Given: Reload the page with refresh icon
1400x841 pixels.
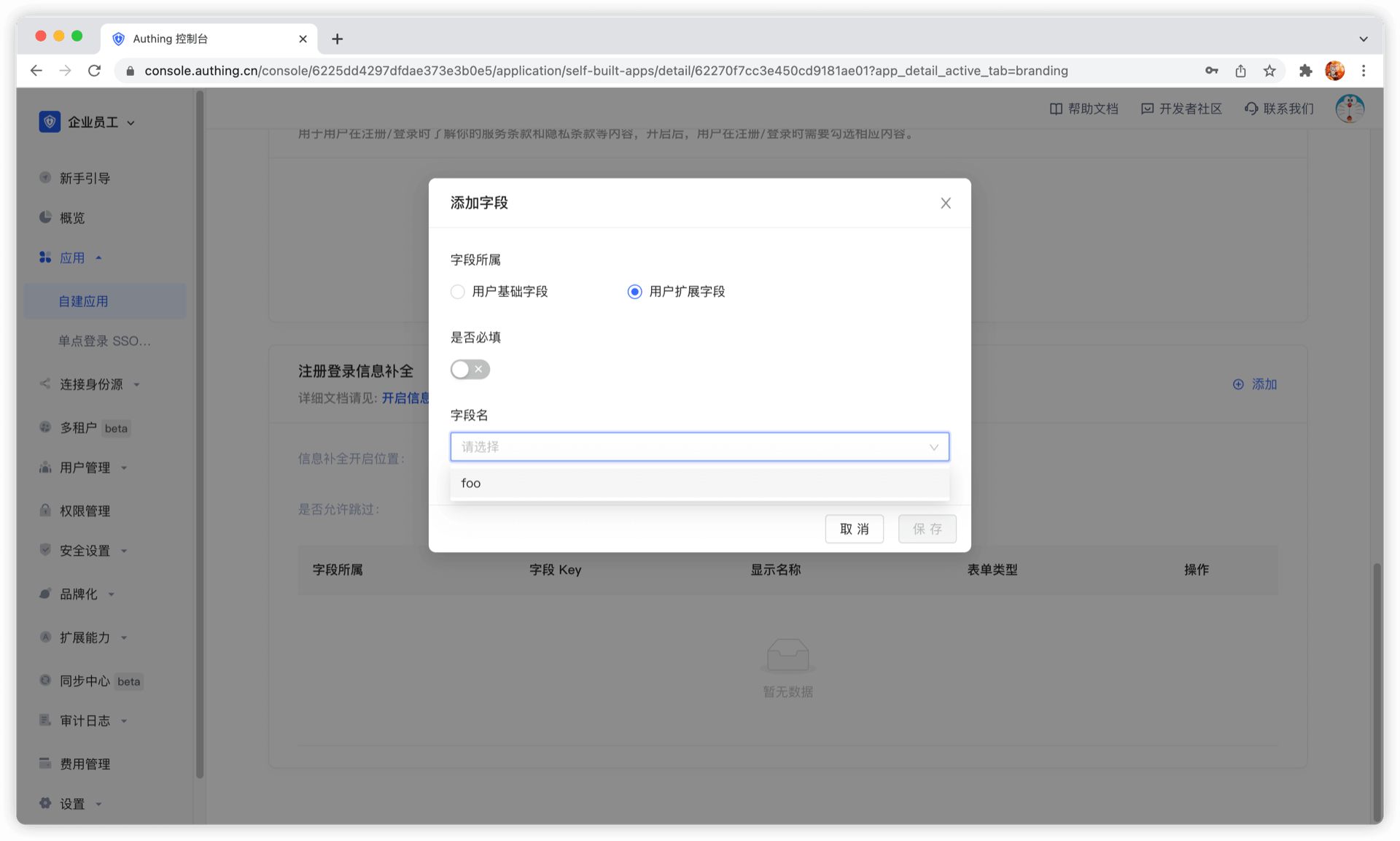Looking at the screenshot, I should [x=94, y=71].
